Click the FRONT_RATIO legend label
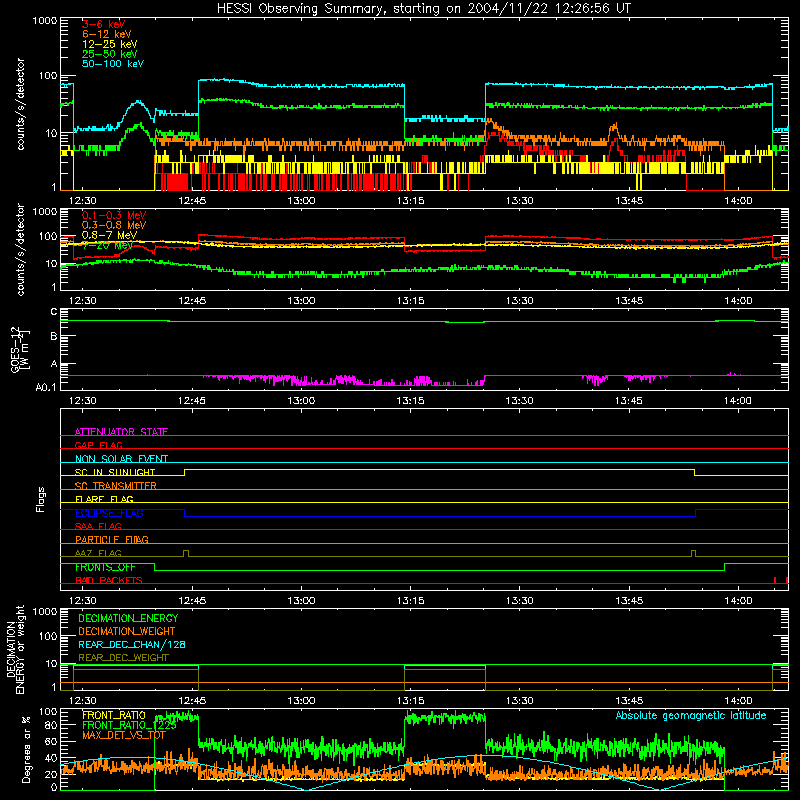Image resolution: width=800 pixels, height=800 pixels. 114,715
